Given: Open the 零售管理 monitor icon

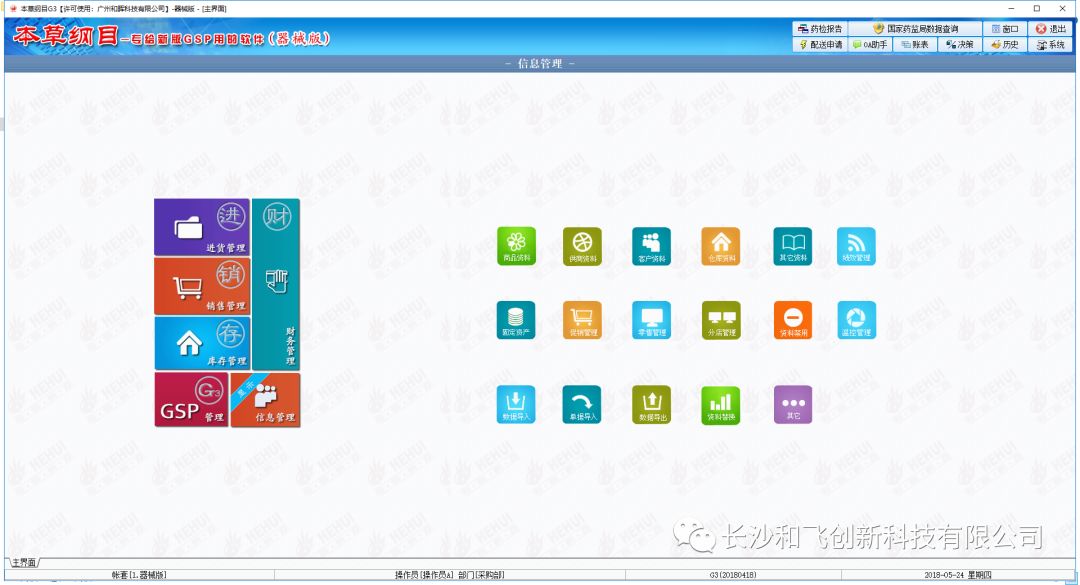Looking at the screenshot, I should coord(651,320).
